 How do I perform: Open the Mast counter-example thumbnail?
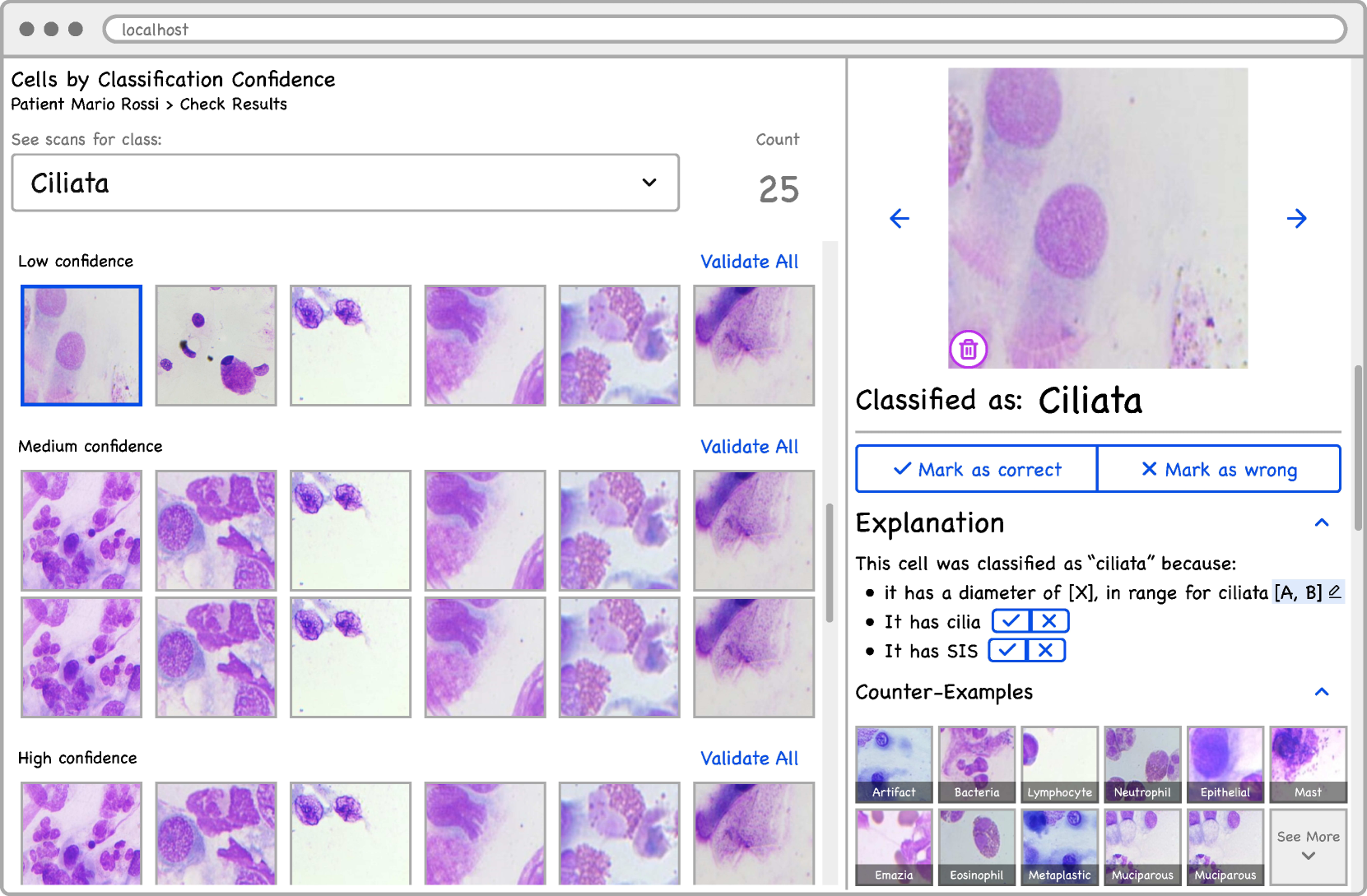point(1308,764)
